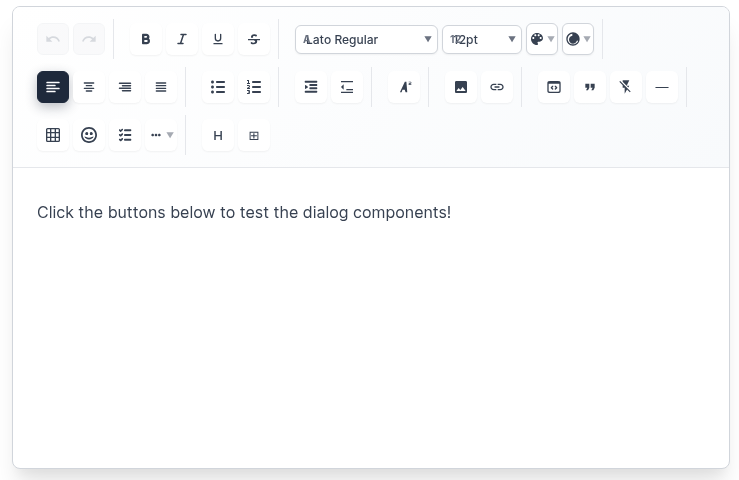Insert a blockquote

point(590,87)
